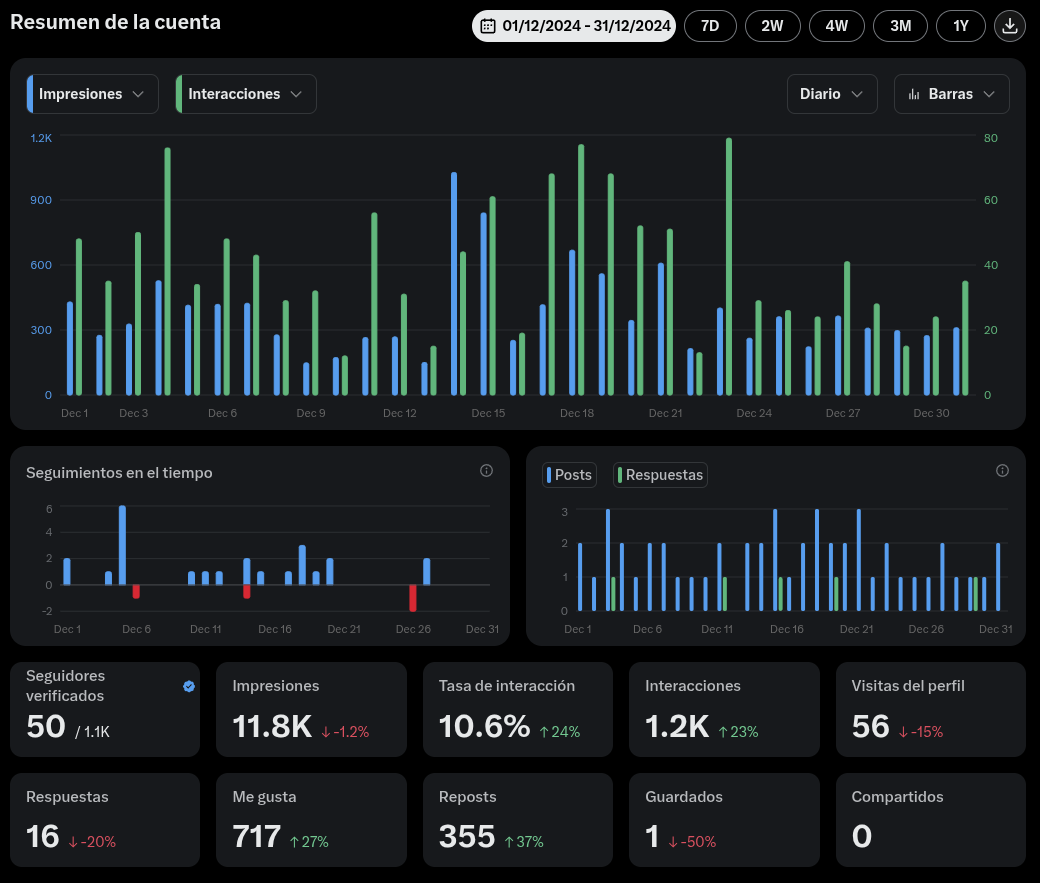Click the blue Impresiones color indicator
The width and height of the screenshot is (1040, 883).
click(30, 94)
